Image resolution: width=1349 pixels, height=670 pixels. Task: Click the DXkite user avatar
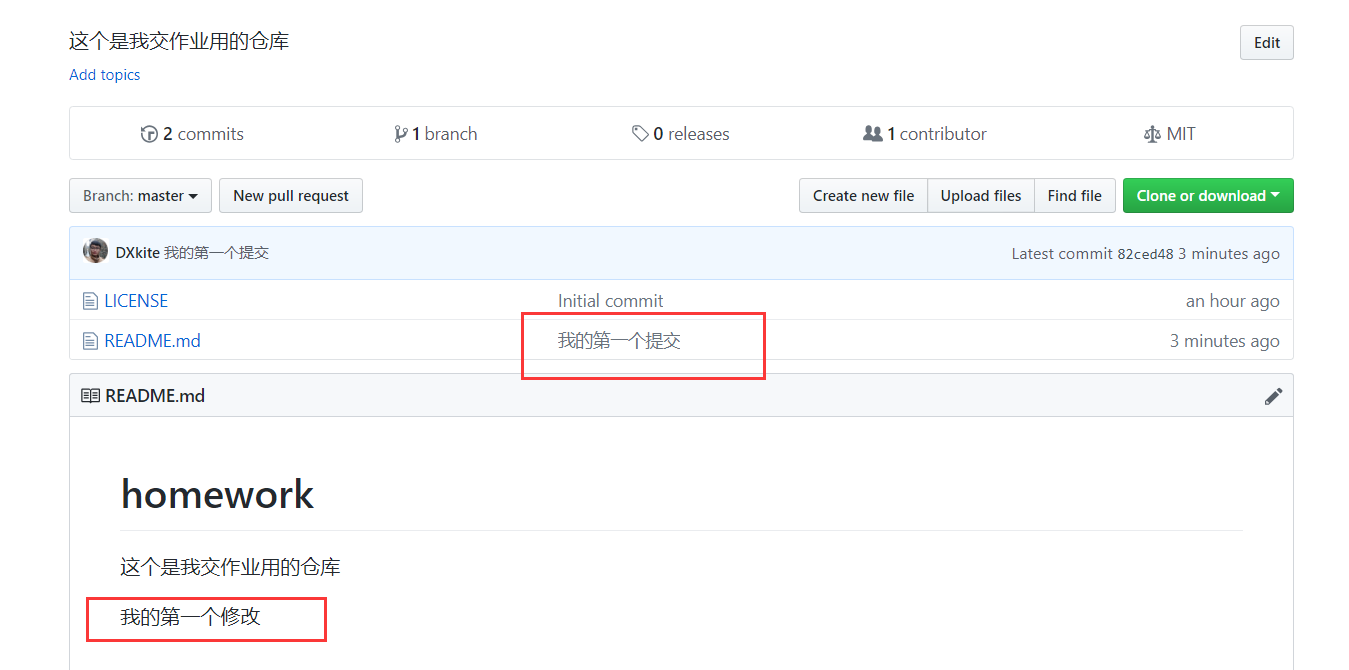95,252
